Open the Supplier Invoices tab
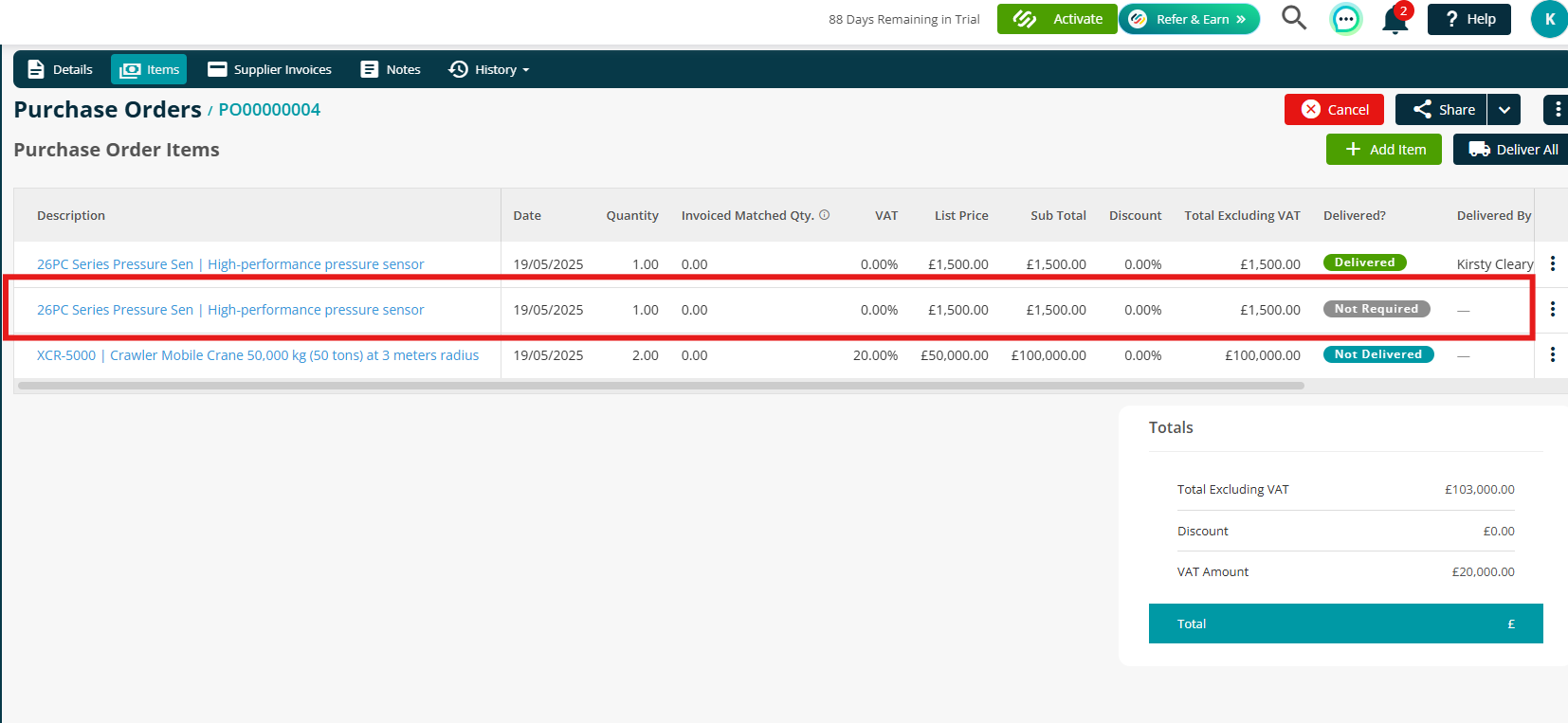The image size is (1568, 723). (269, 69)
